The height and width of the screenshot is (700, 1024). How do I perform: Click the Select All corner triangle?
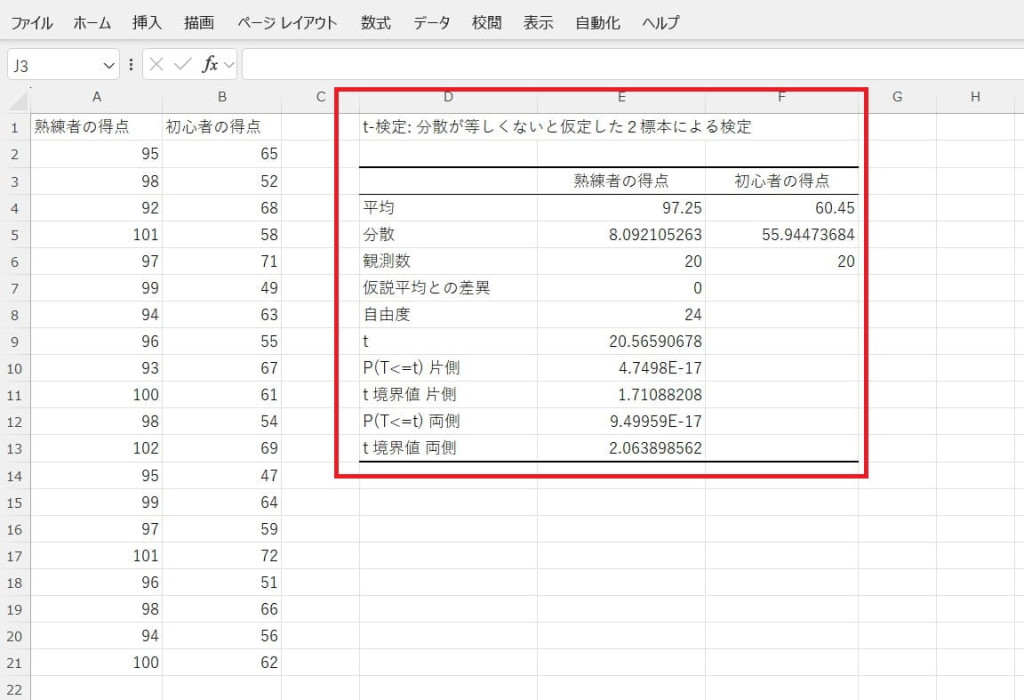pos(16,98)
